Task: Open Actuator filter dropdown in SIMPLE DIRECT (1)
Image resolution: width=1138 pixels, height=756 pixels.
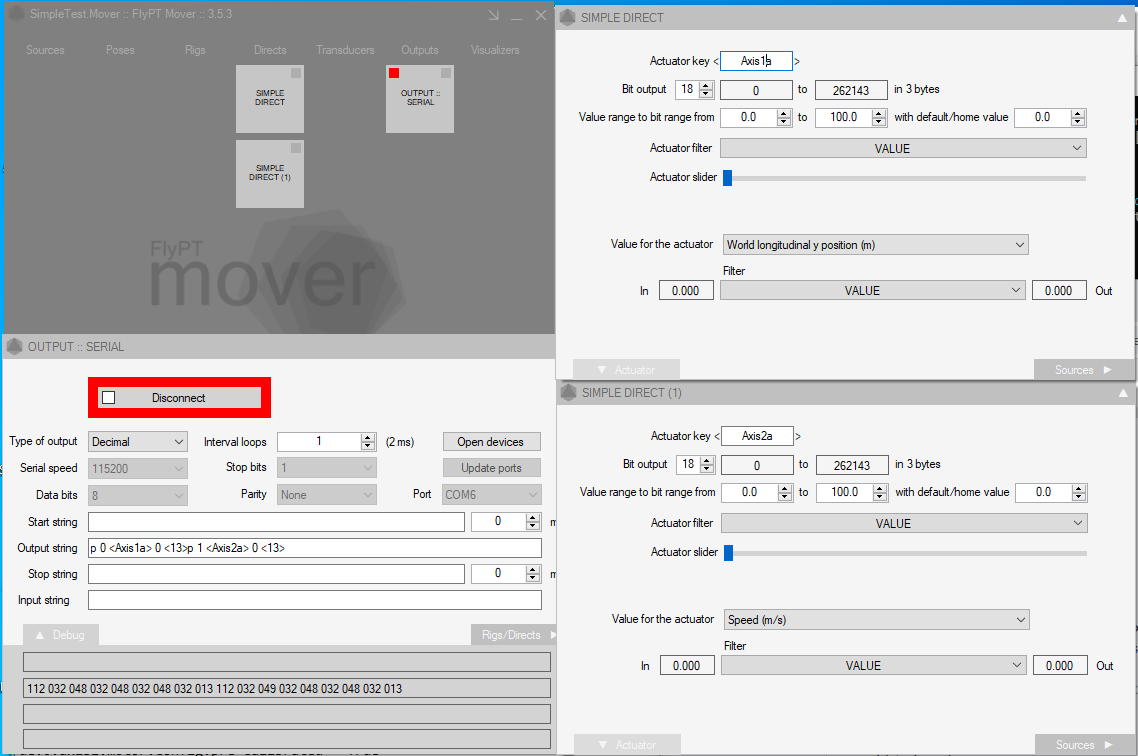Action: [904, 523]
